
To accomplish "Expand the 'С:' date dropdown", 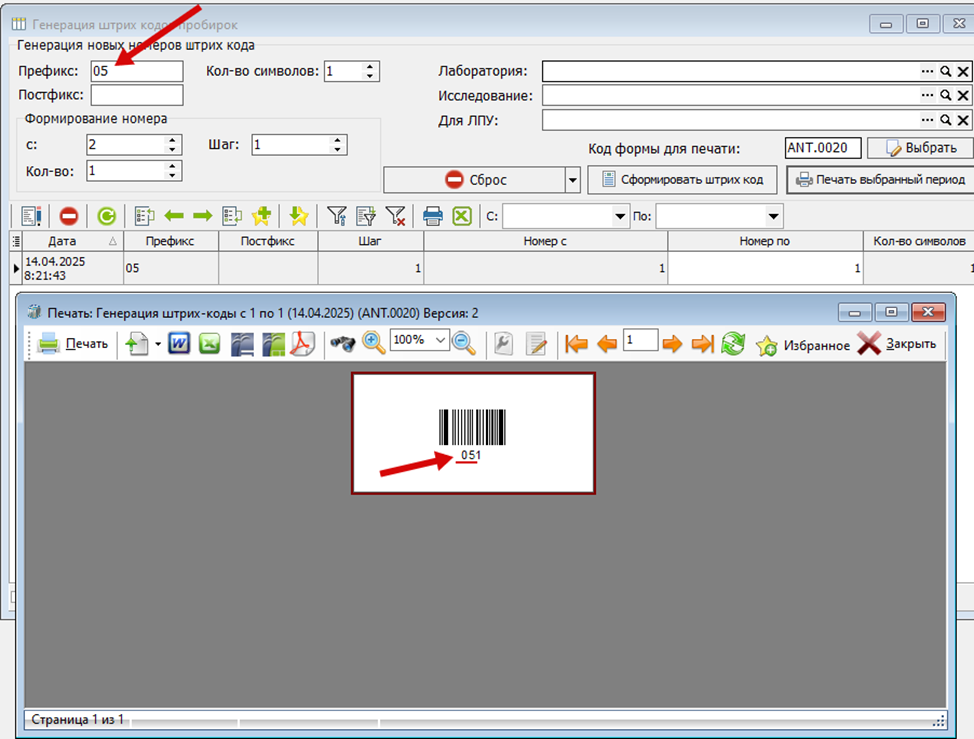I will point(618,216).
